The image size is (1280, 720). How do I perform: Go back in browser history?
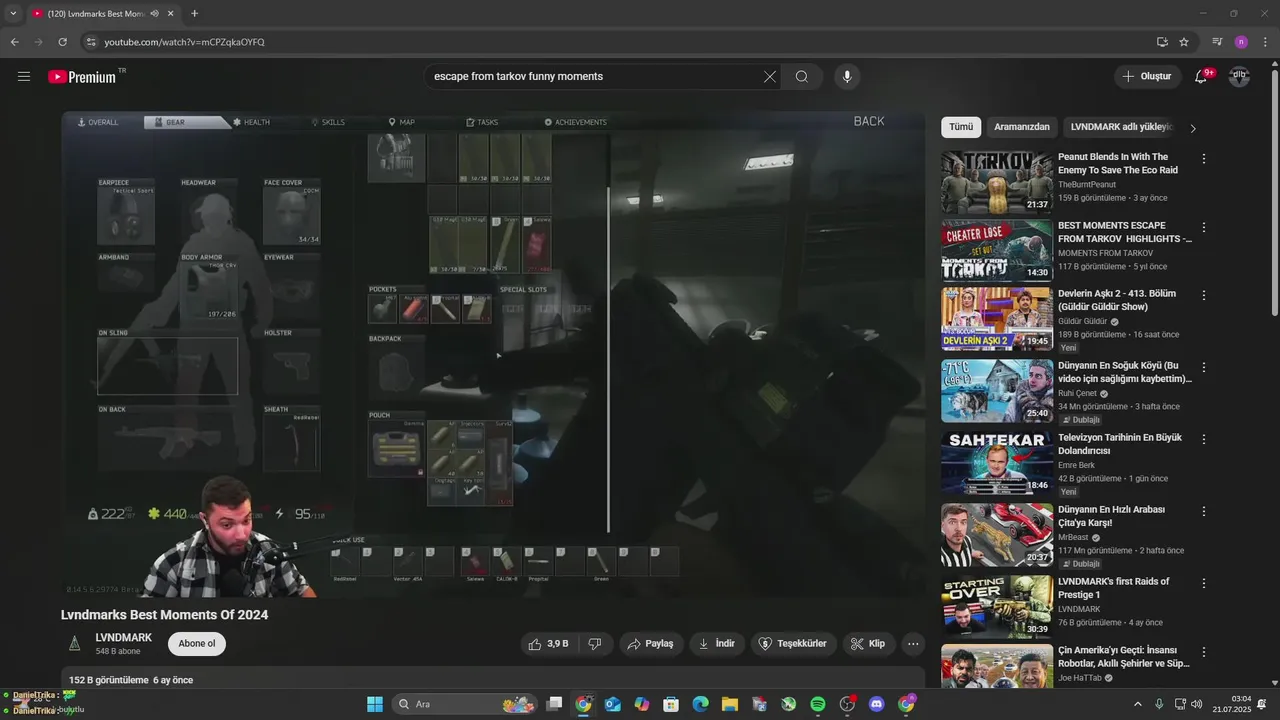14,42
